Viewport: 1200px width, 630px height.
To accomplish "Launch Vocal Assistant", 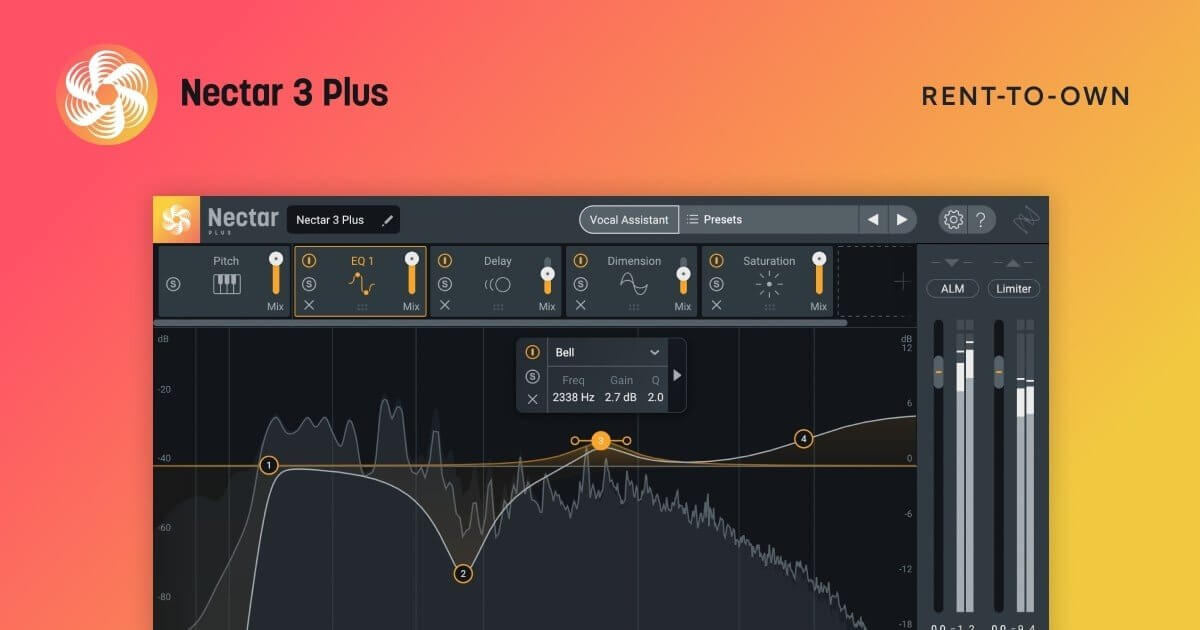I will (628, 219).
